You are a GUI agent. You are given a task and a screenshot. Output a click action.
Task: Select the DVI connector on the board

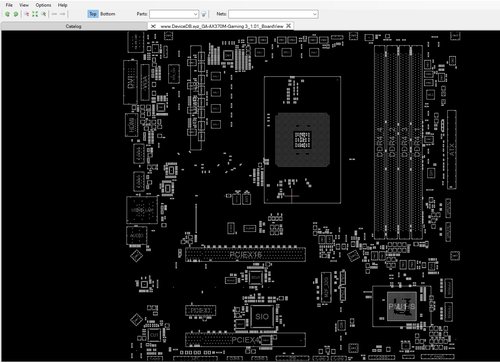pos(130,82)
